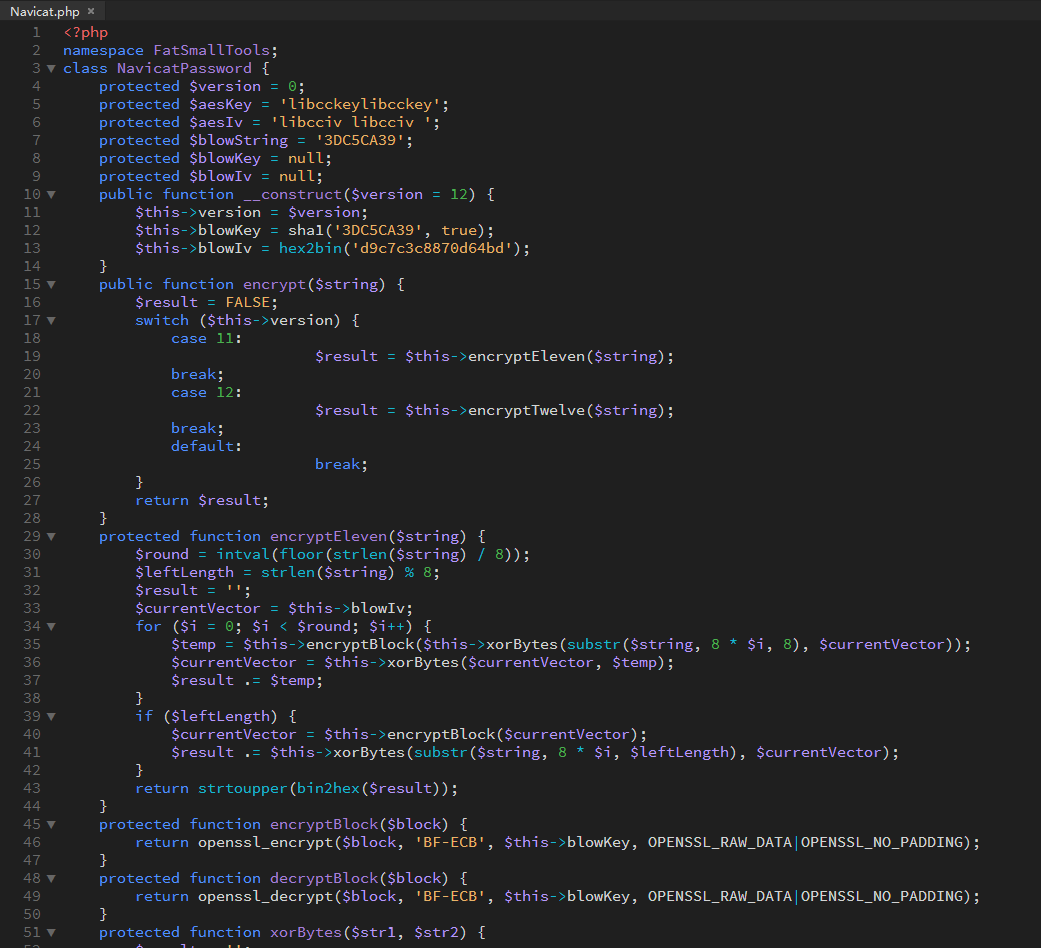
Task: Place cursor on the namespace FatSmallTools name
Action: coord(215,50)
